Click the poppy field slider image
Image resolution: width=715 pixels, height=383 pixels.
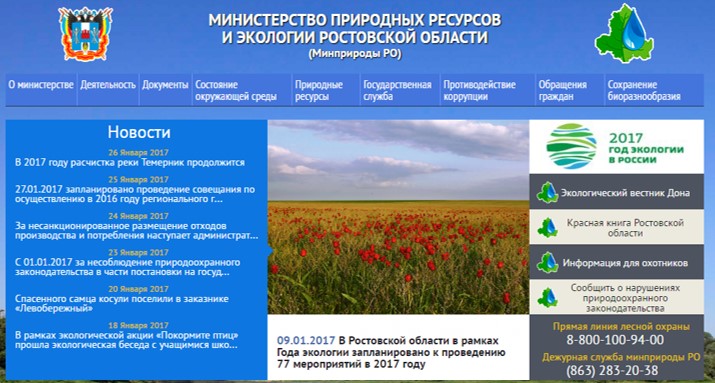(398, 217)
